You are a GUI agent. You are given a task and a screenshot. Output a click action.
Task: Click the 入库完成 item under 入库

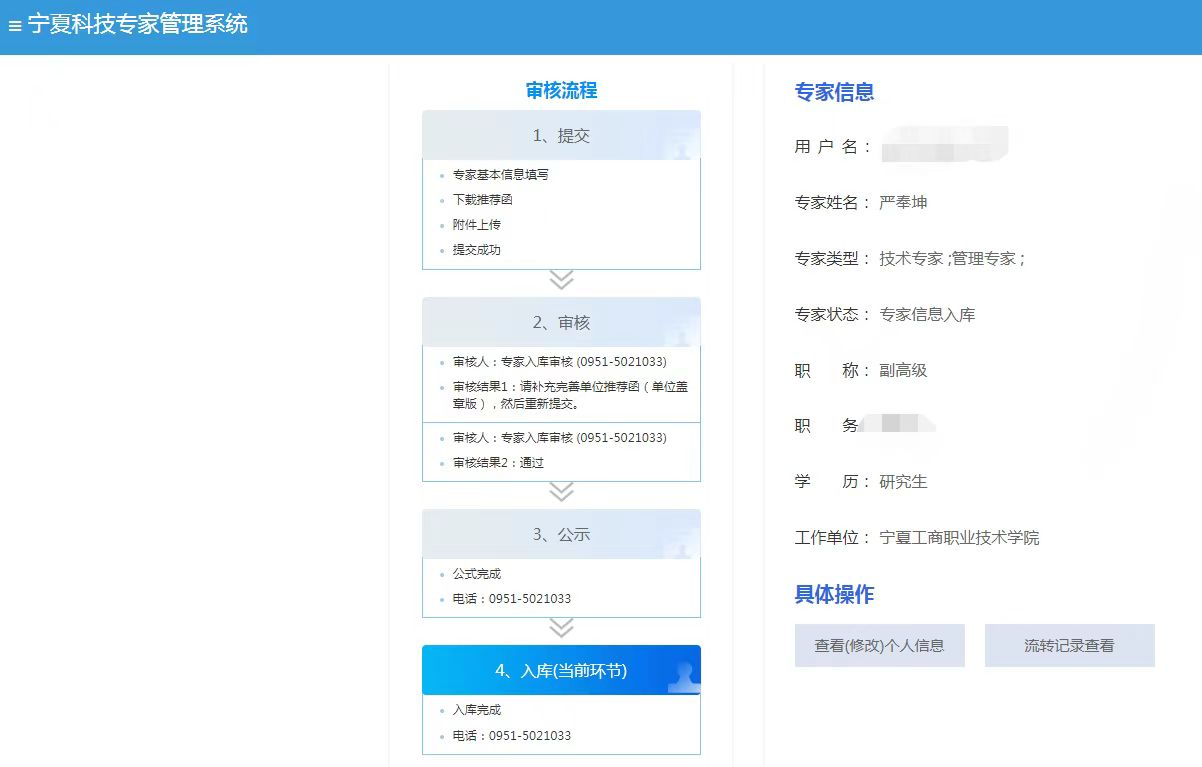pyautogui.click(x=476, y=710)
